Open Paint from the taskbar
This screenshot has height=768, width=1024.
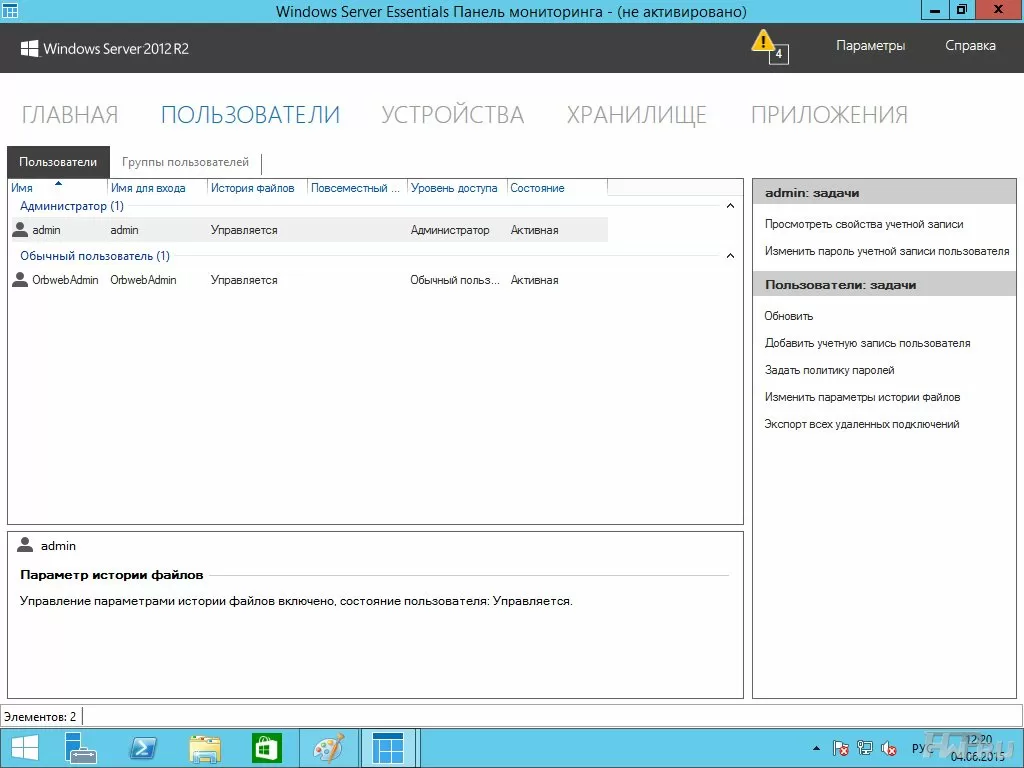328,747
